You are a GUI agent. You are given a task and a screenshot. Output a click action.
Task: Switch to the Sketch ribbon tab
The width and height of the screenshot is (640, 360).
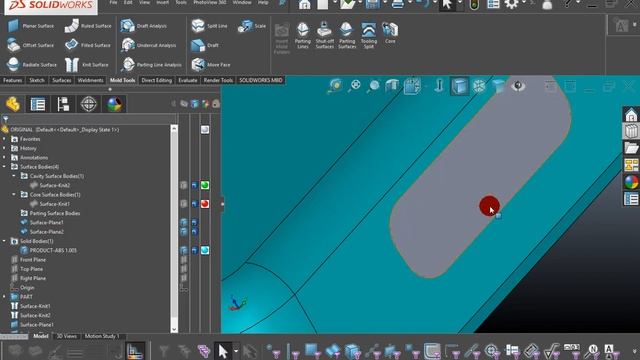pos(37,80)
